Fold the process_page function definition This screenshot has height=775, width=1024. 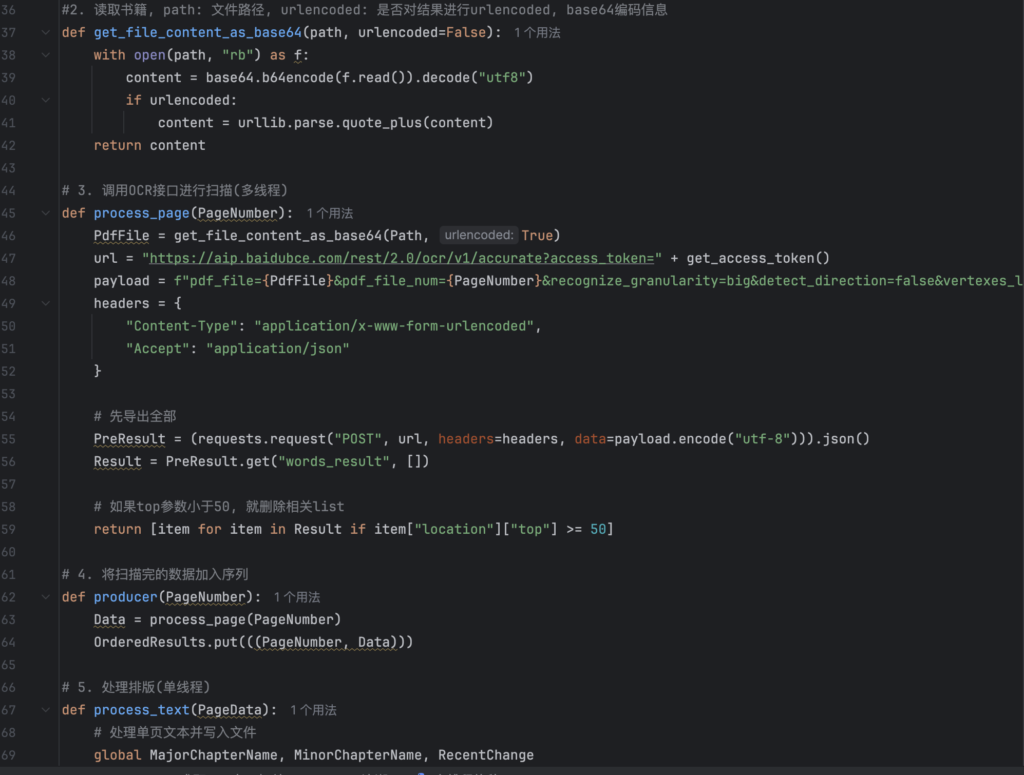(x=46, y=213)
